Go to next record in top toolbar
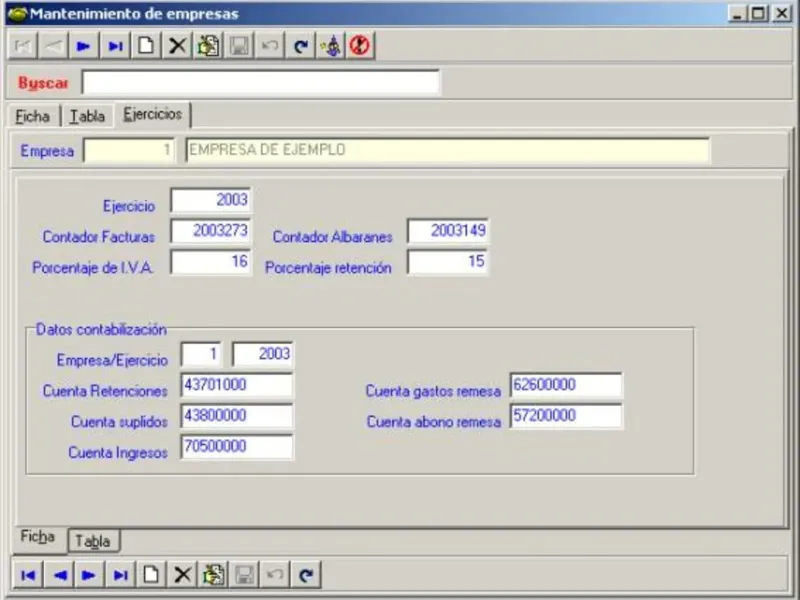Screen dimensions: 800x600 tap(84, 46)
